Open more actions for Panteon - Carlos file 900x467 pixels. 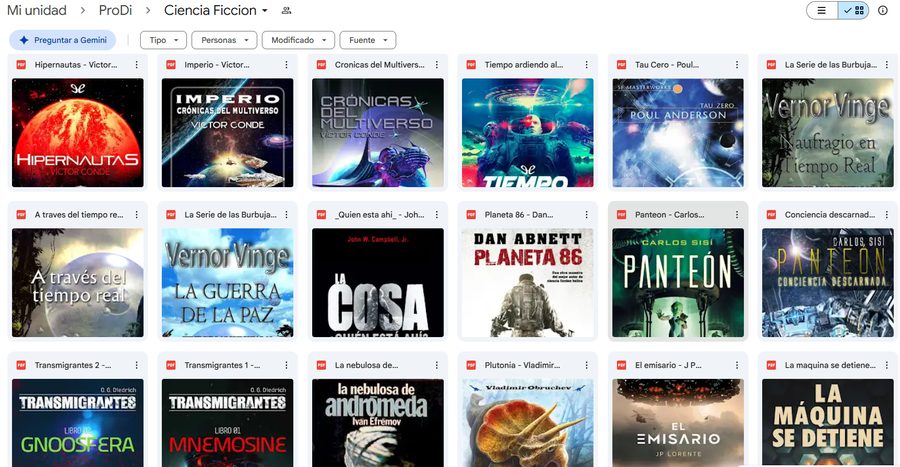click(737, 215)
